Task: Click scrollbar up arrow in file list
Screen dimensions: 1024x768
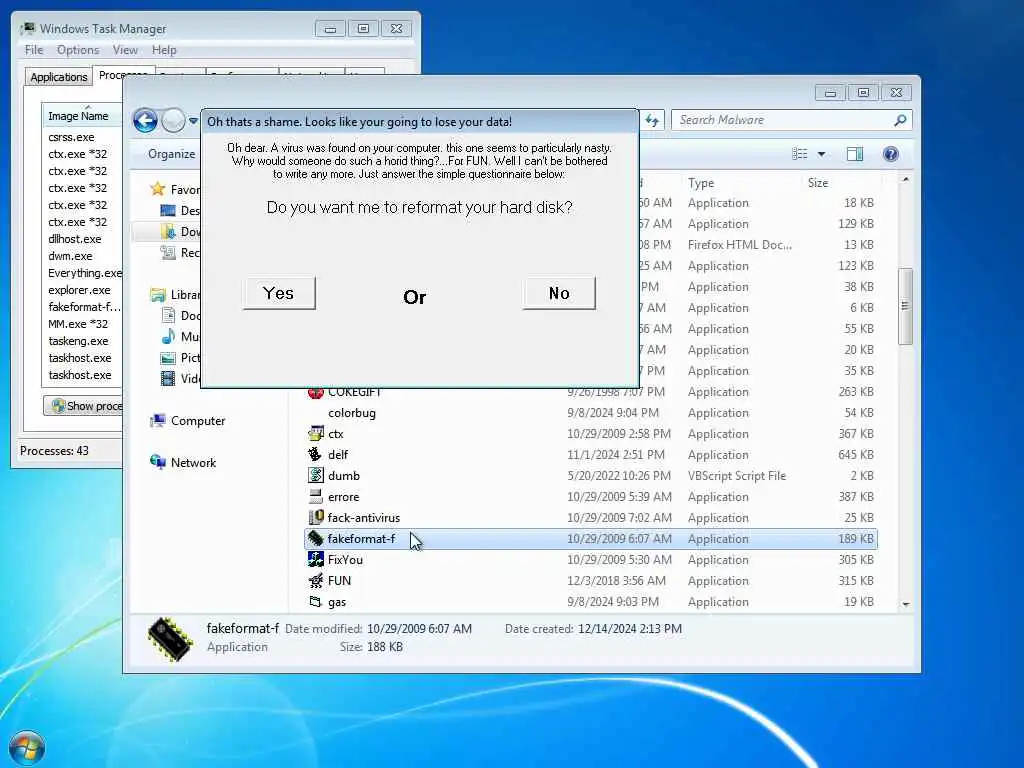Action: (x=905, y=180)
